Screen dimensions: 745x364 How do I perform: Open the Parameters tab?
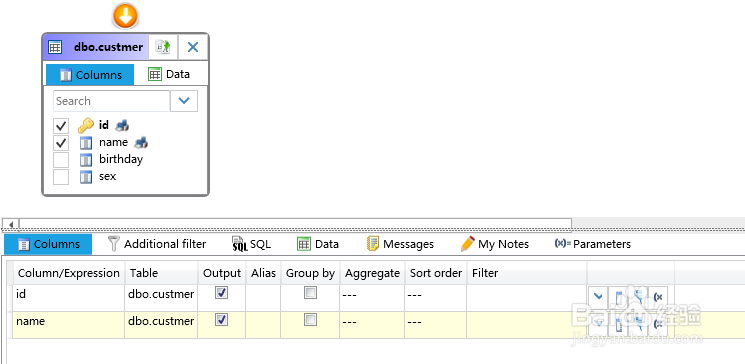pos(592,244)
